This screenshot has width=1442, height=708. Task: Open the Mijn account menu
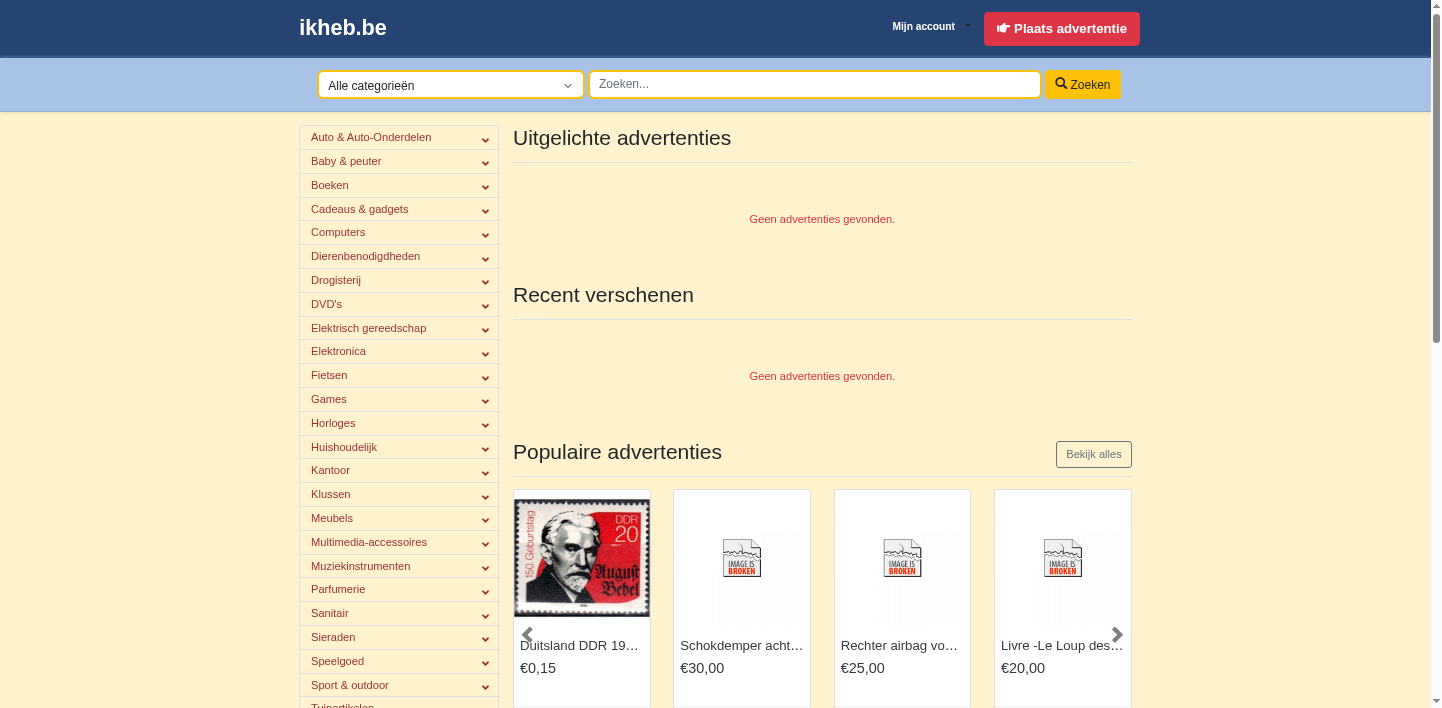[930, 27]
